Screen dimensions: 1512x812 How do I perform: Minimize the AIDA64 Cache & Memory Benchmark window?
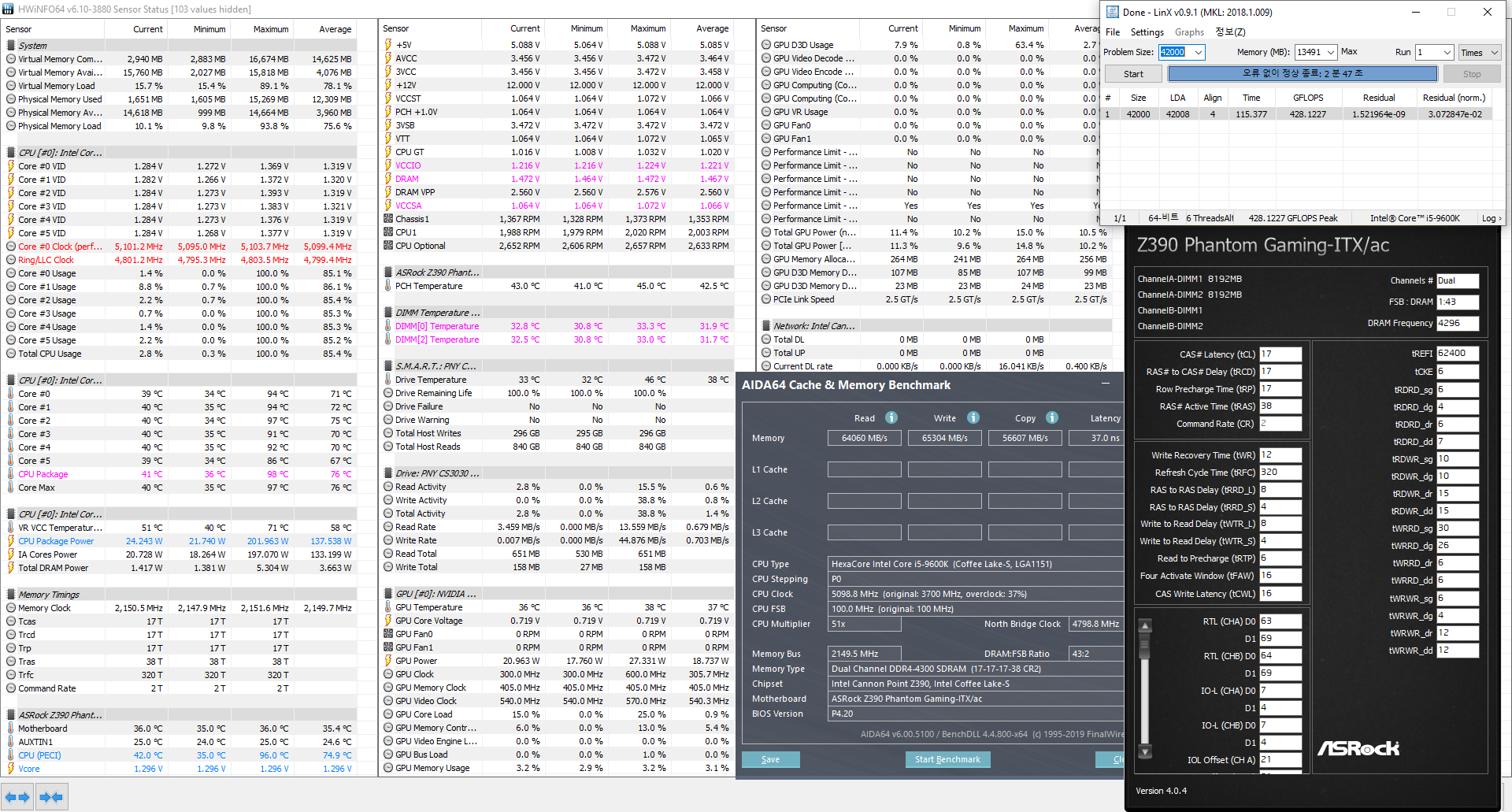tap(1106, 384)
